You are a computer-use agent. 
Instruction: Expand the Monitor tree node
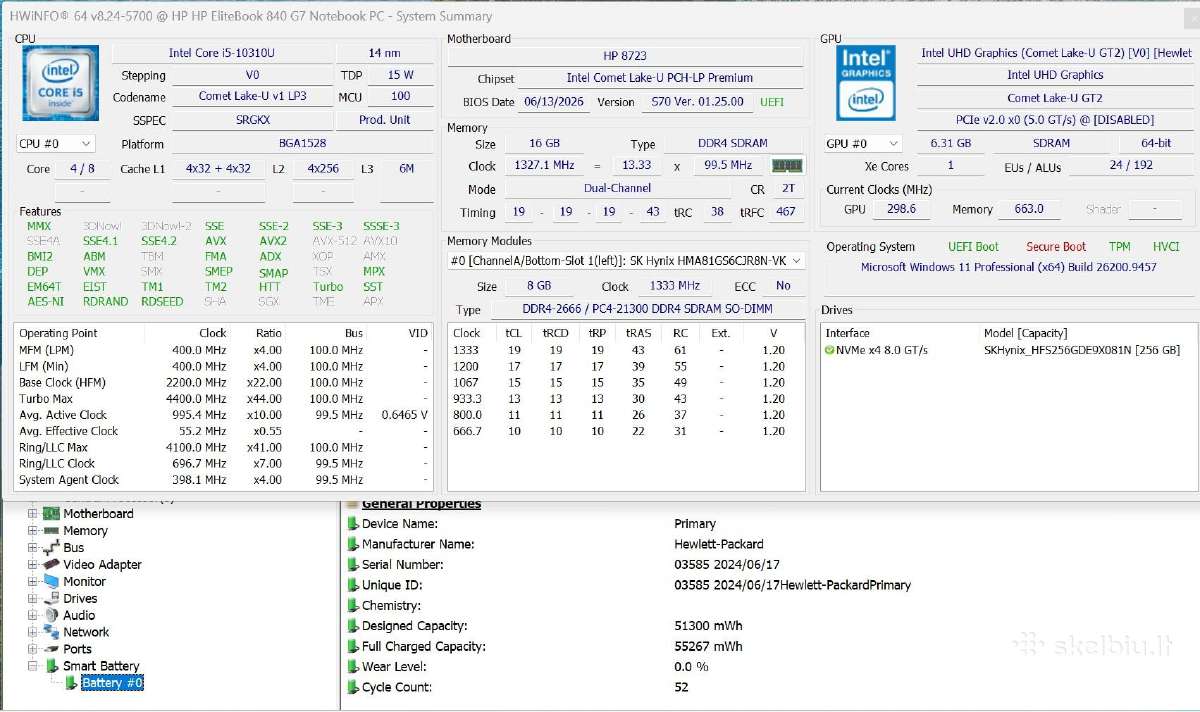[33, 581]
